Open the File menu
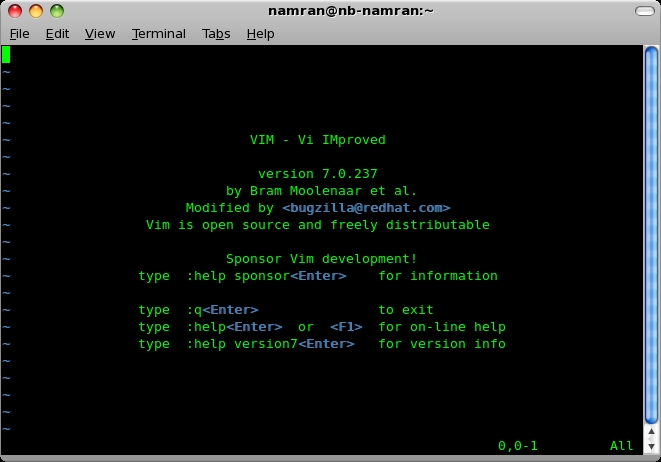Viewport: 661px width, 462px height. [x=20, y=33]
